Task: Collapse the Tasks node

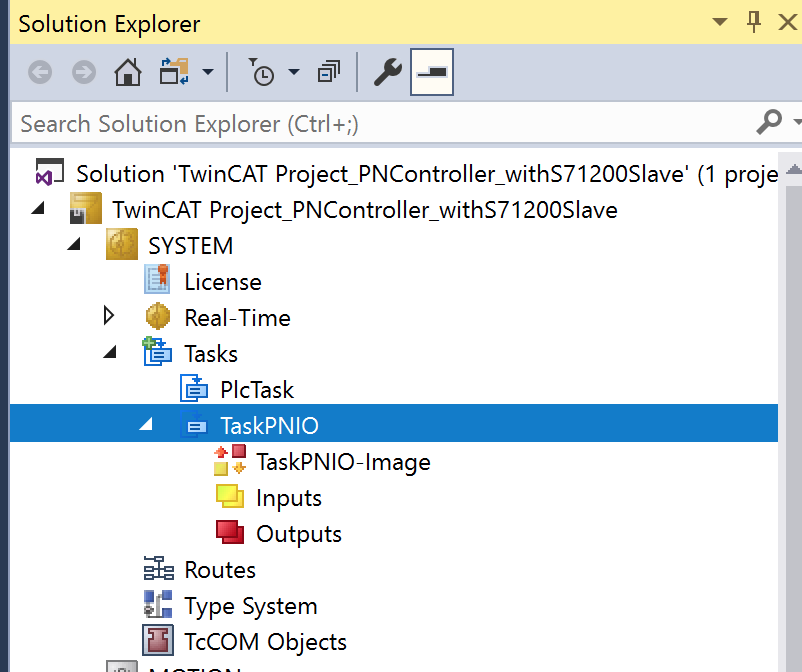Action: point(110,352)
